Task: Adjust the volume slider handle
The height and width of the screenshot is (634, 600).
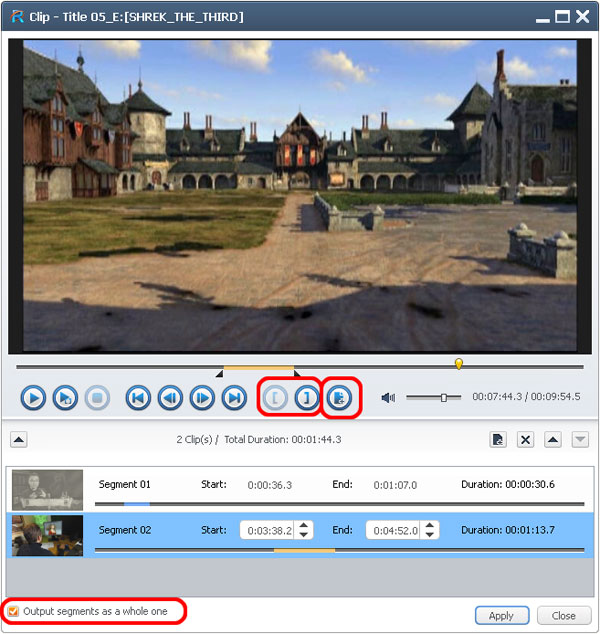Action: pos(444,397)
